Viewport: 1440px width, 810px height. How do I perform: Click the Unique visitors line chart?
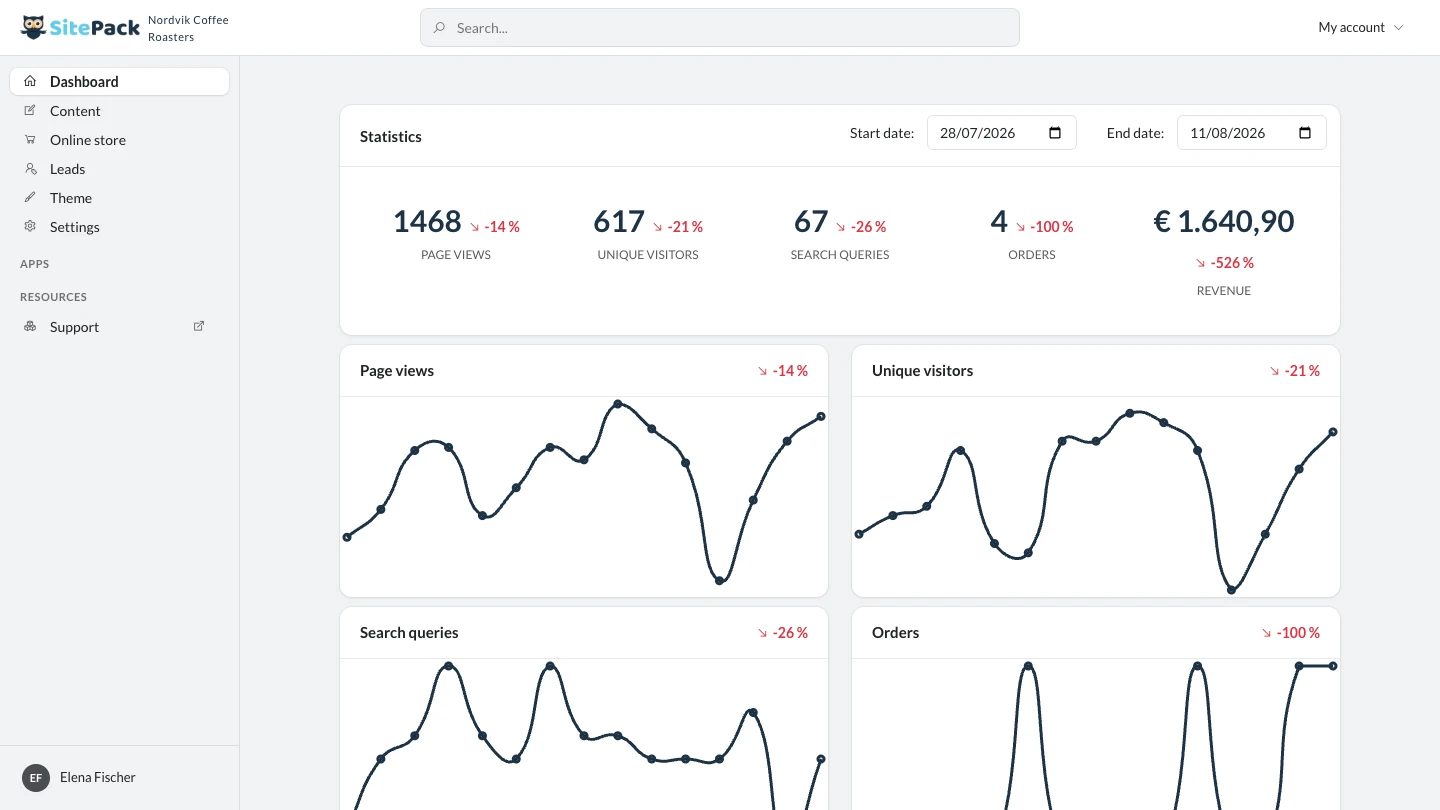tap(1096, 497)
